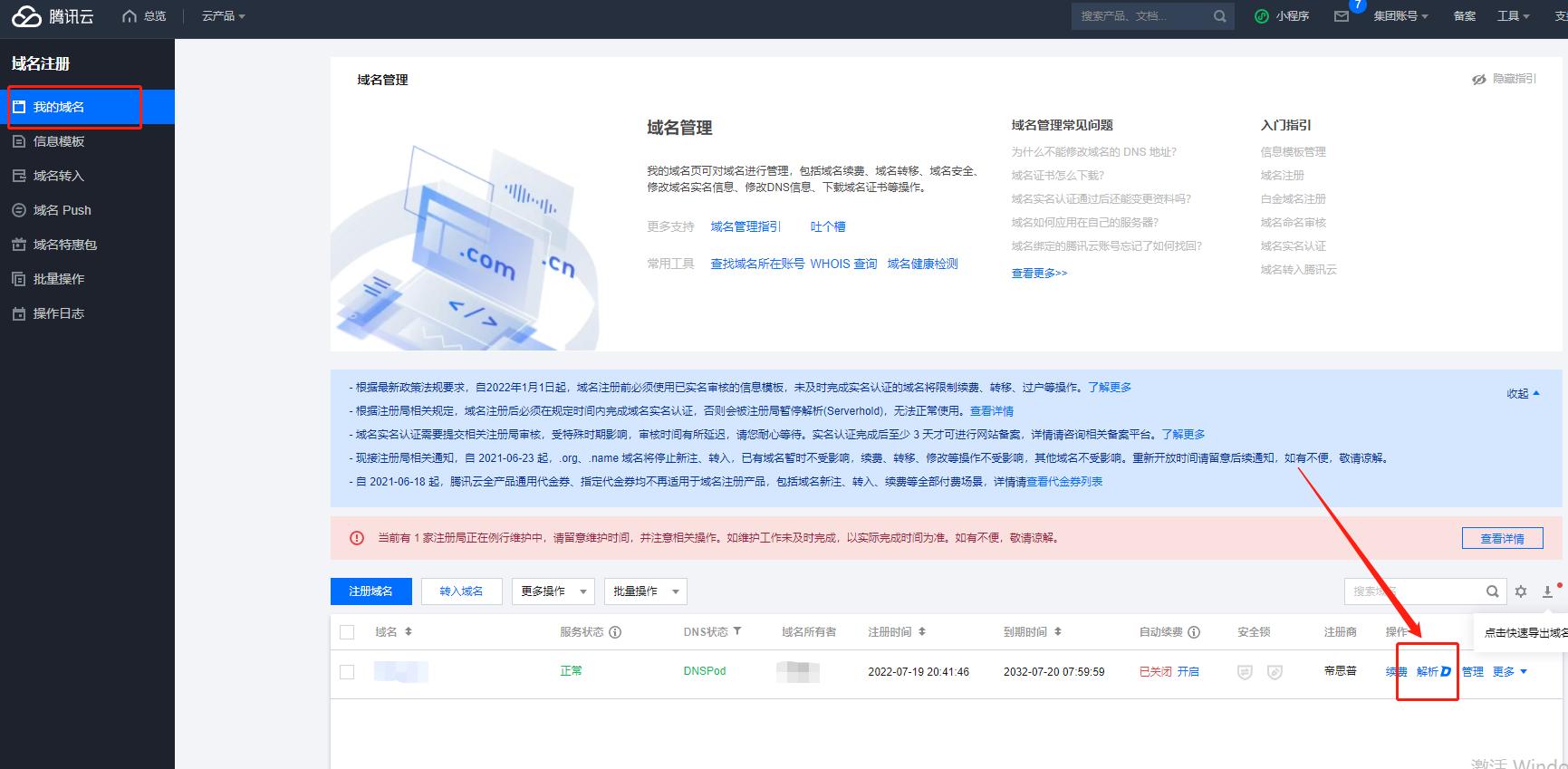Open 备案 in top bar
Screen dimensions: 1568x769
tap(1465, 16)
